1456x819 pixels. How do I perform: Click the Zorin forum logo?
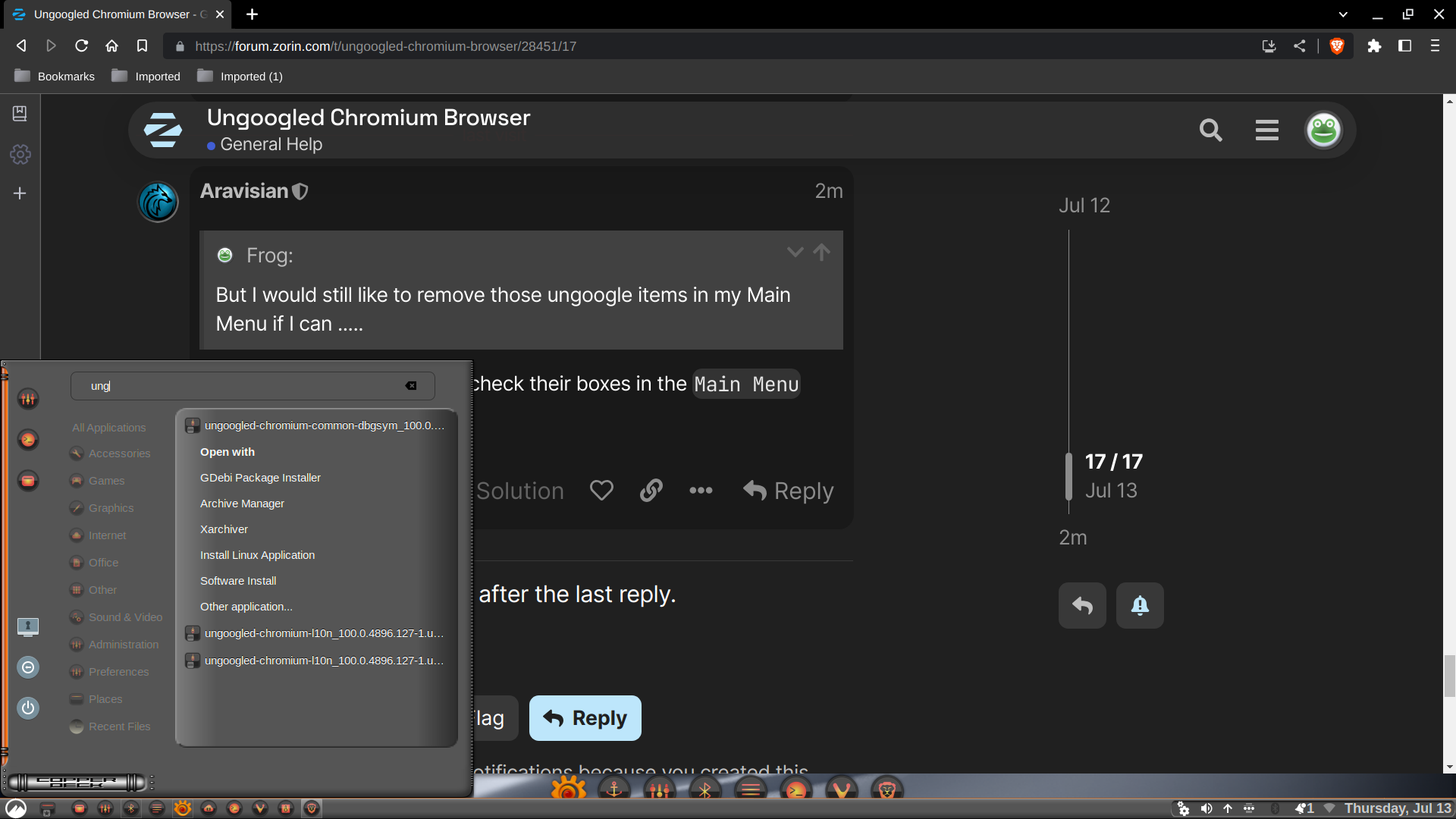[163, 130]
